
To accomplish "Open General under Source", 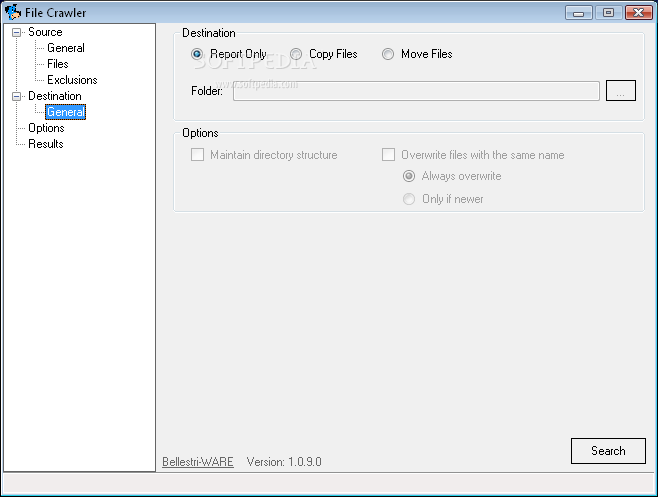I will coord(66,48).
